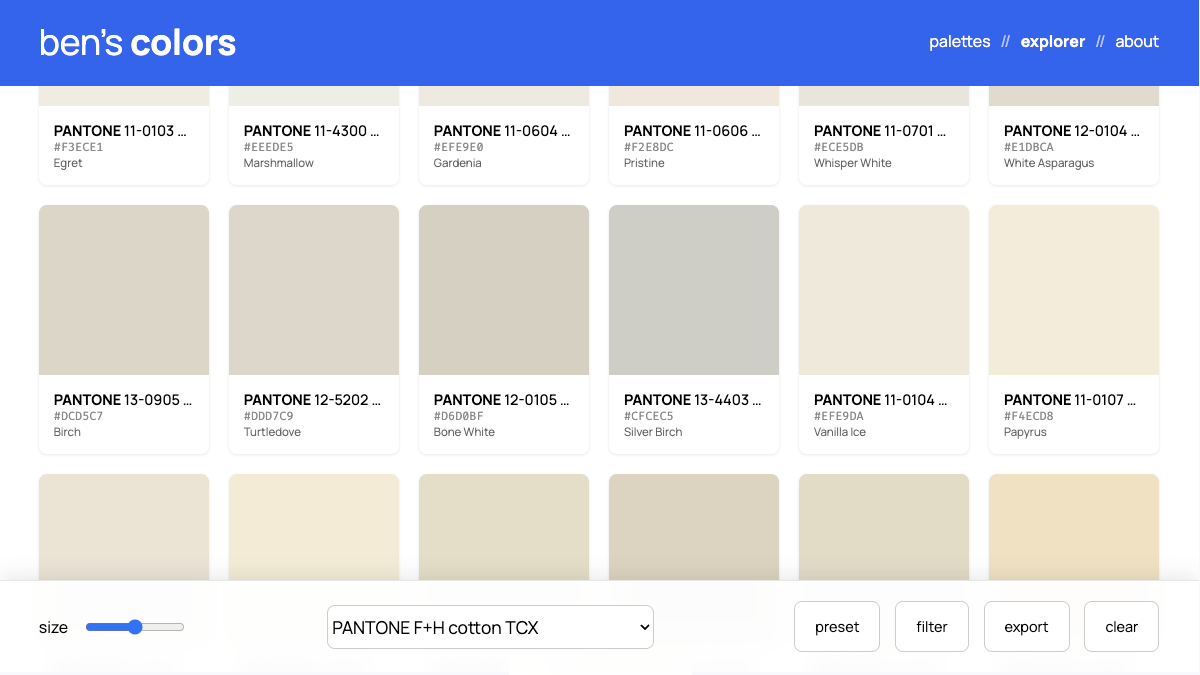Select the Marshmallow color card
The width and height of the screenshot is (1200, 675).
314,146
